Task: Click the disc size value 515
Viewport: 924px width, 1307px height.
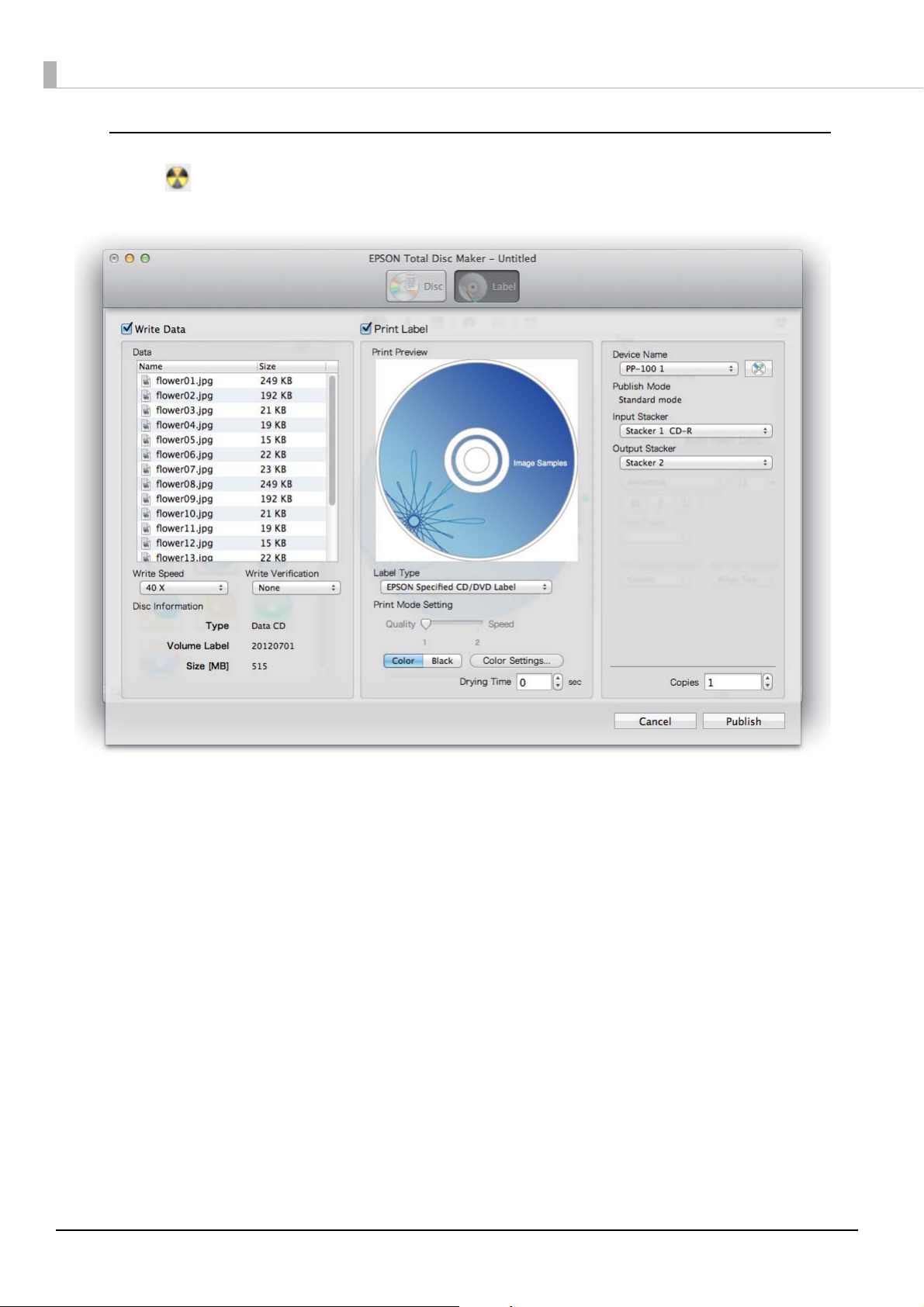Action: click(259, 666)
